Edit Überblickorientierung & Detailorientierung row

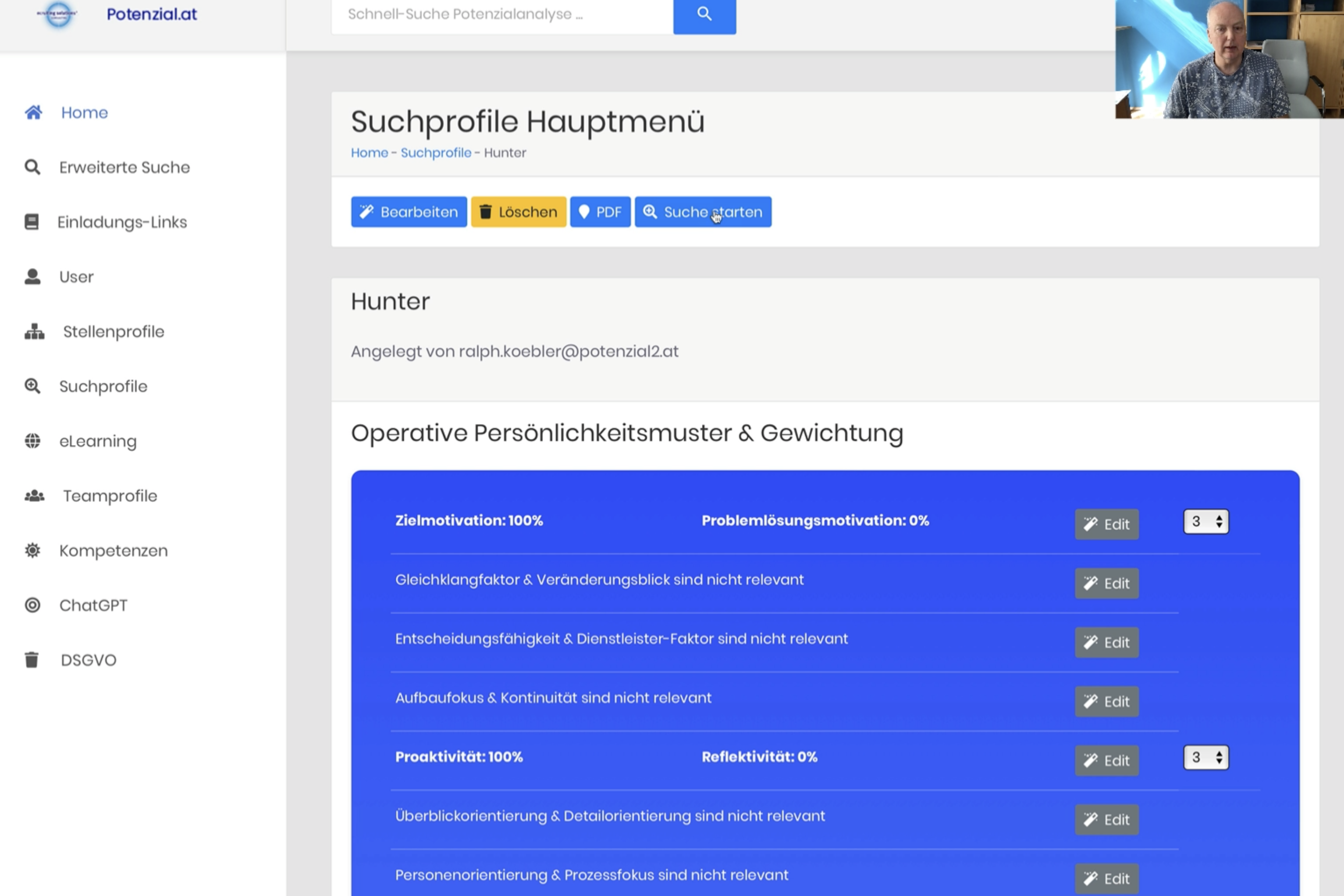[x=1107, y=820]
